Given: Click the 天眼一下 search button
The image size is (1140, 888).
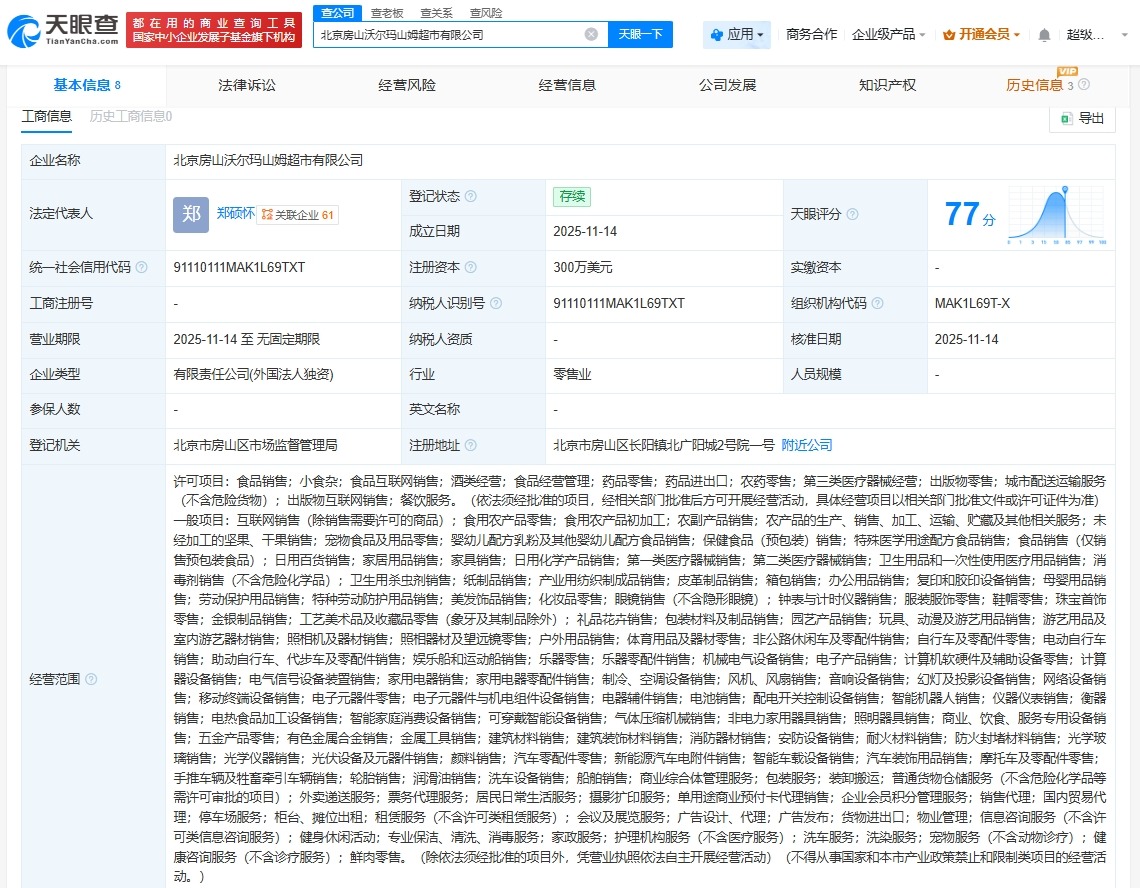Looking at the screenshot, I should coord(640,33).
